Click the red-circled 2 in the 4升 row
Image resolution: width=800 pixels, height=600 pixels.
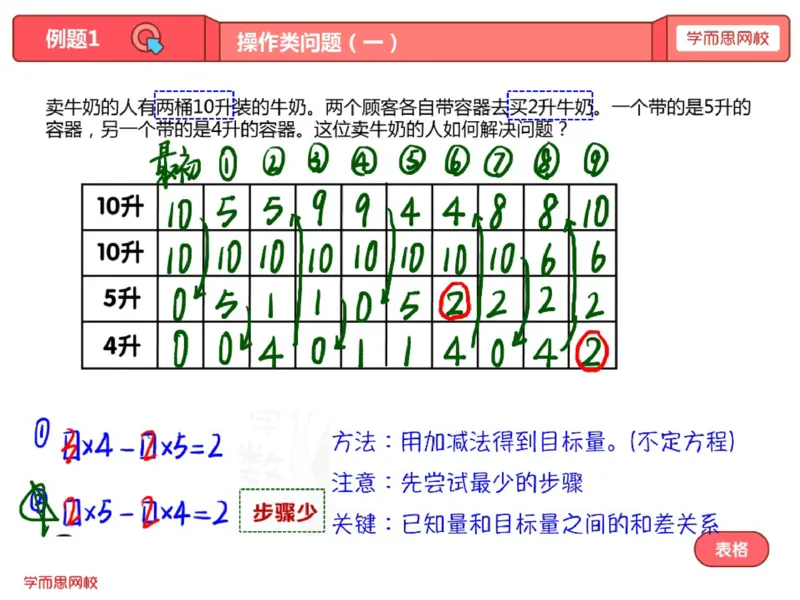point(592,351)
